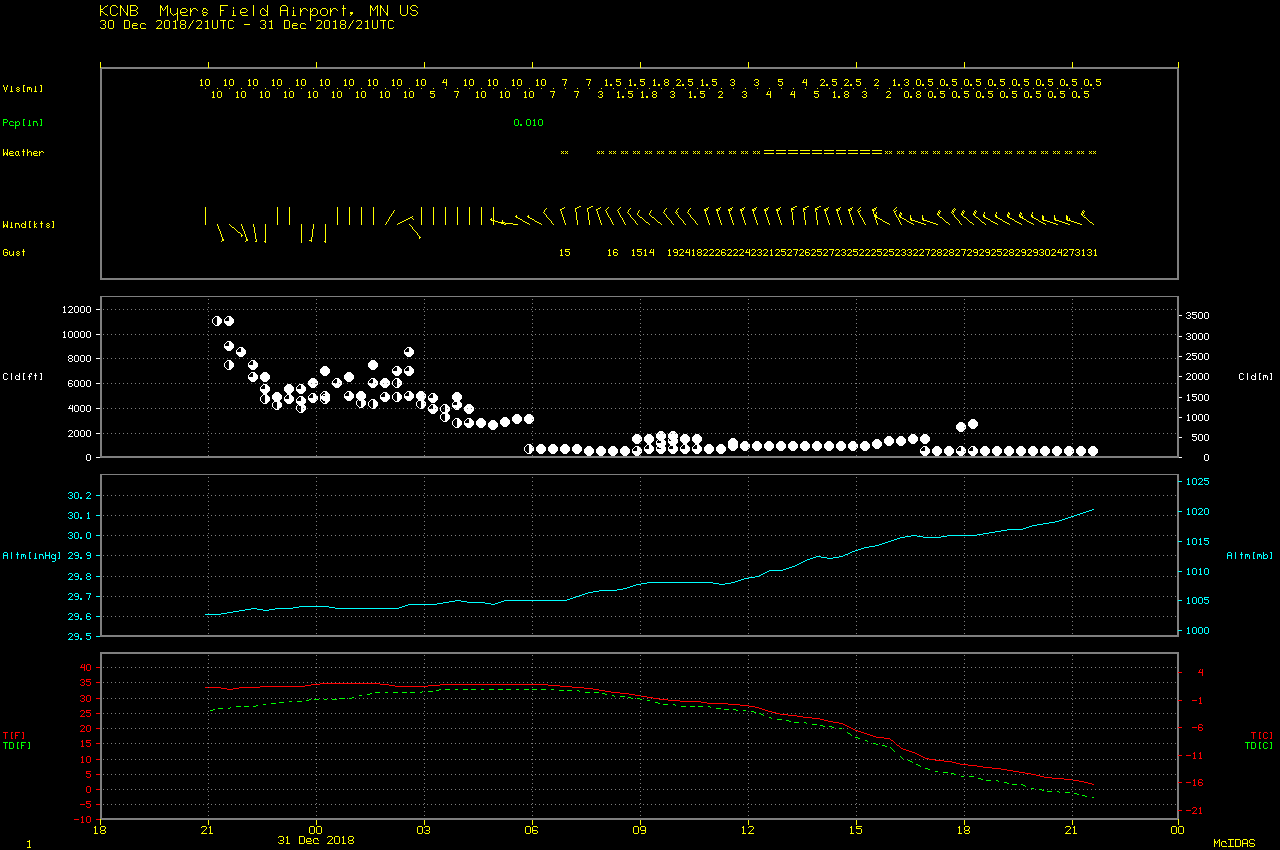The image size is (1280, 850).
Task: Click the Wind[kts] row label
Action: point(28,224)
